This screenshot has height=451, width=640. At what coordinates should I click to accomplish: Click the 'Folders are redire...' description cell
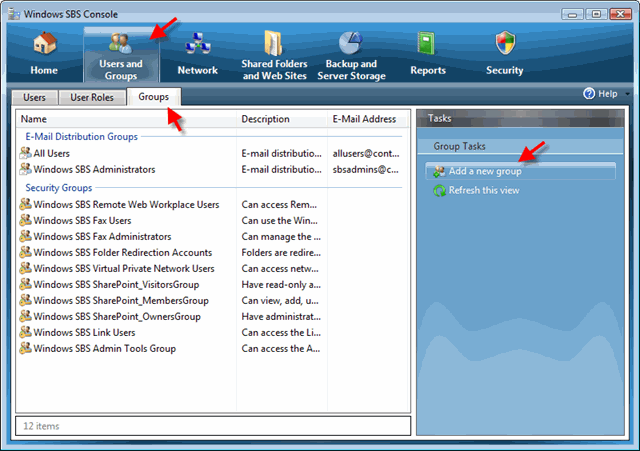coord(281,252)
